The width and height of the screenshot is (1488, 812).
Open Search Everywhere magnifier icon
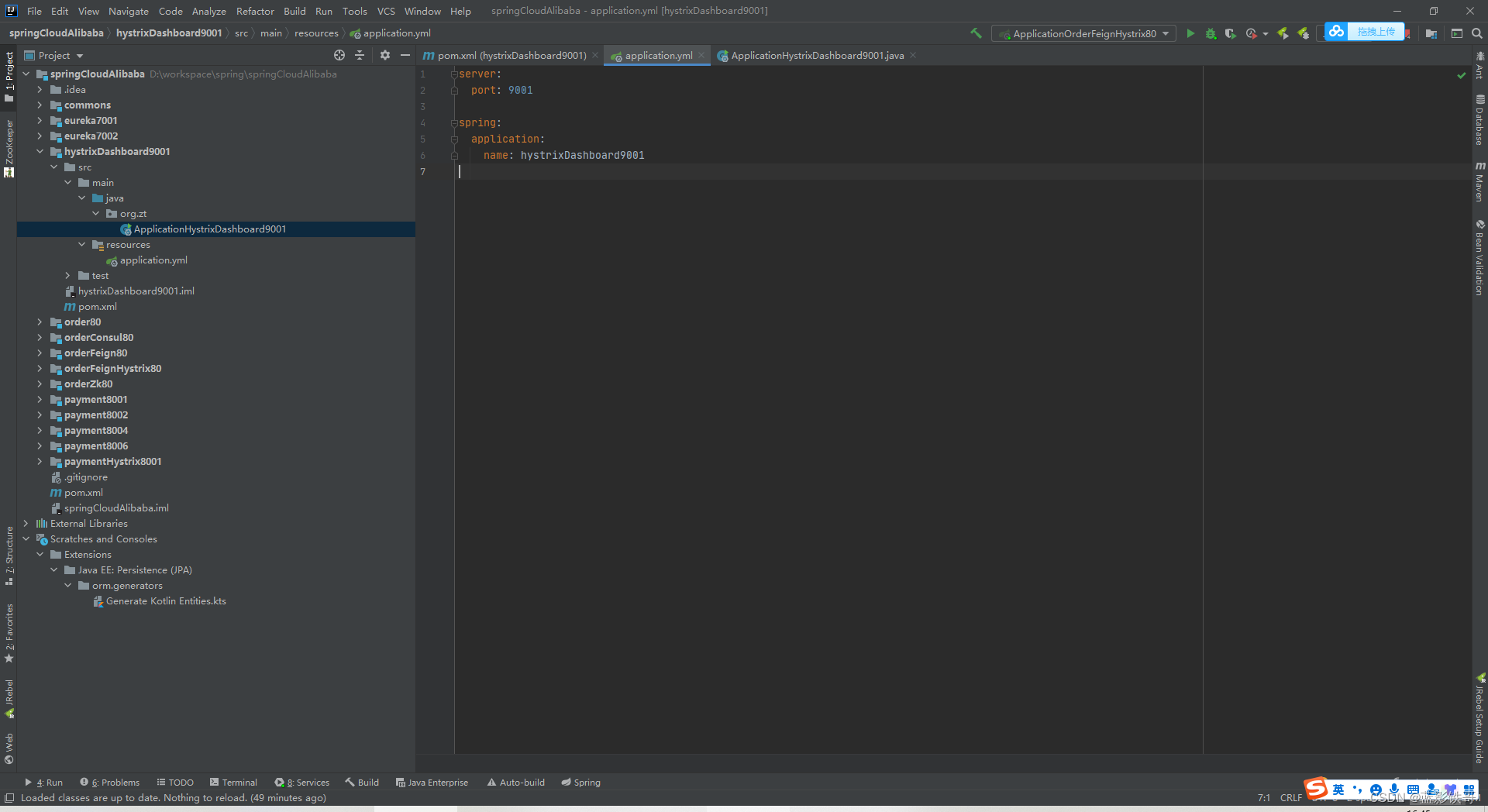click(x=1477, y=33)
